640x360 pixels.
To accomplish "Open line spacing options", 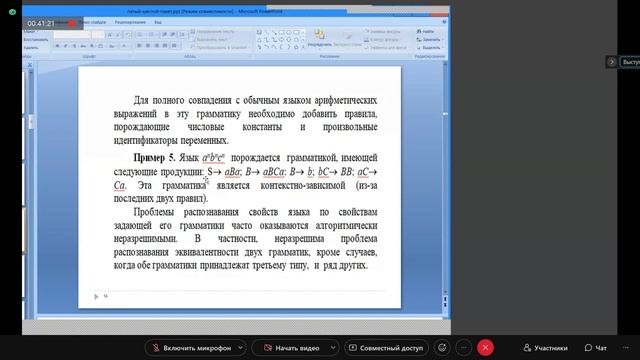I will [x=182, y=35].
